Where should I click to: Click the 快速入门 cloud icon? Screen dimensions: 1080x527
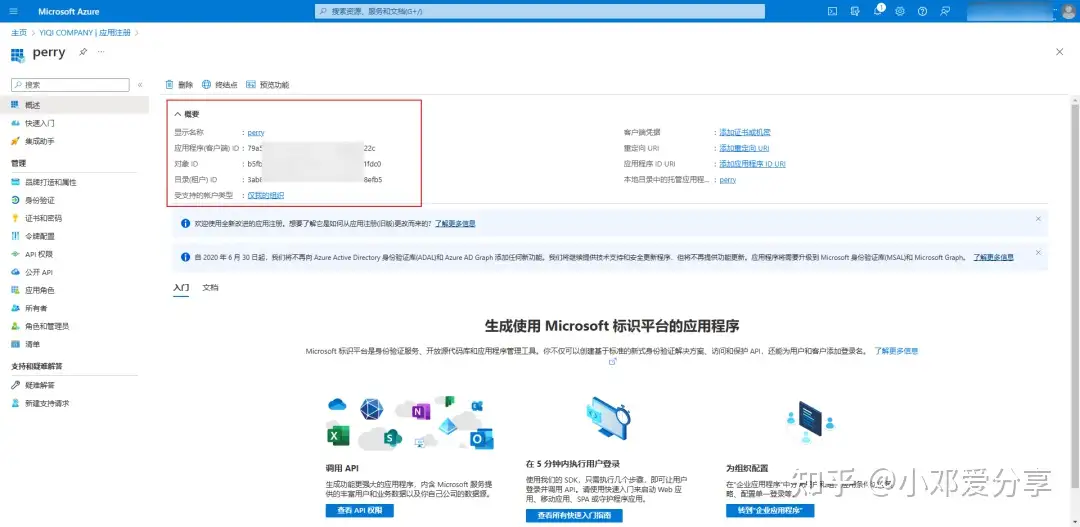click(x=15, y=123)
